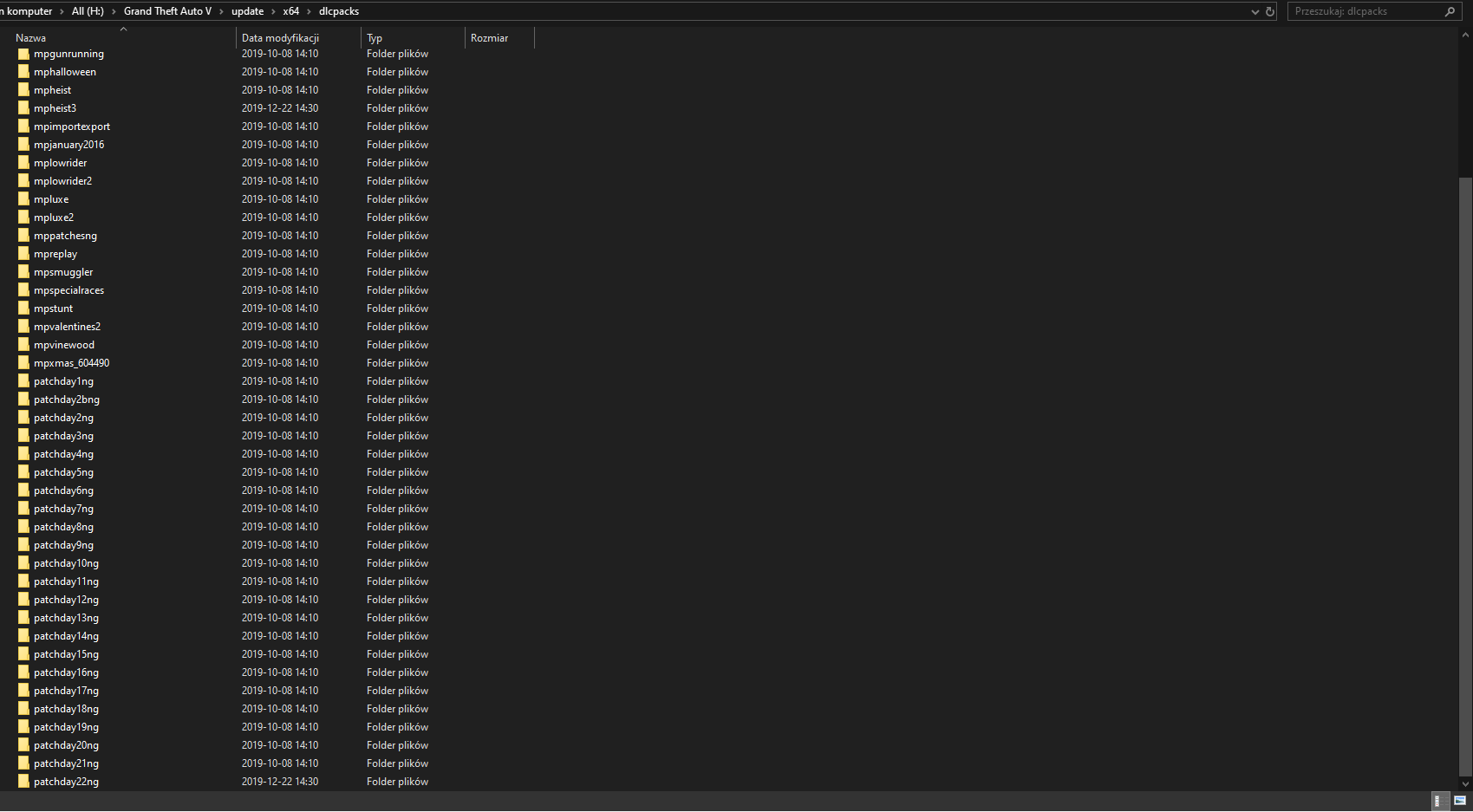1473x812 pixels.
Task: Click the mpluxe folder icon
Action: (23, 199)
